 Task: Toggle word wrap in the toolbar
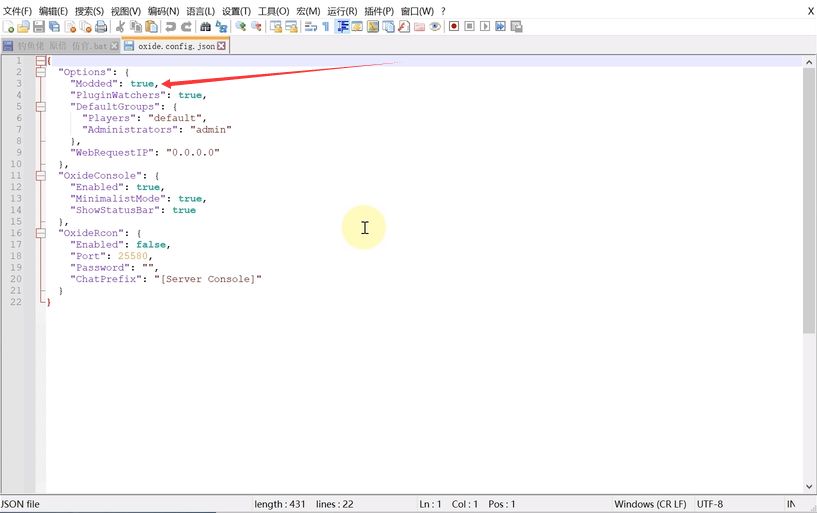click(310, 27)
